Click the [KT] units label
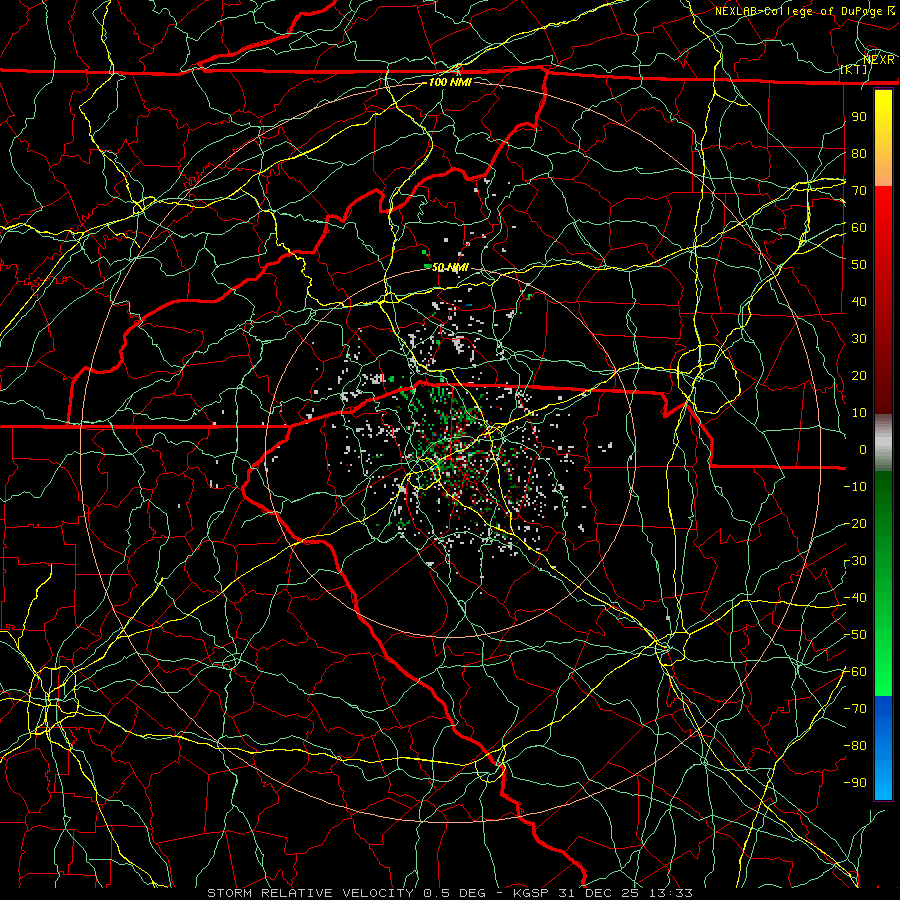This screenshot has height=900, width=900. click(x=854, y=69)
